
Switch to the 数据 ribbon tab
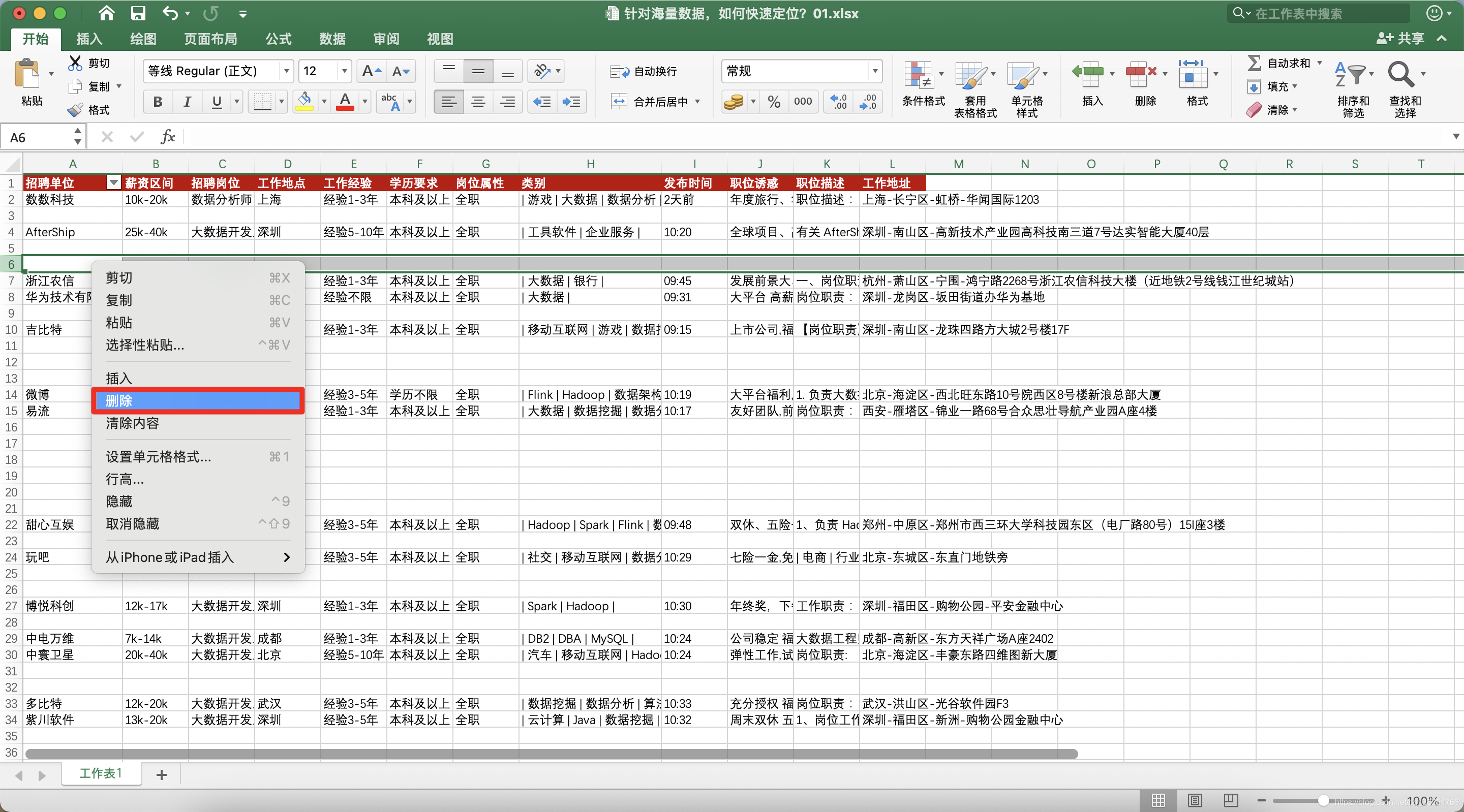tap(332, 39)
